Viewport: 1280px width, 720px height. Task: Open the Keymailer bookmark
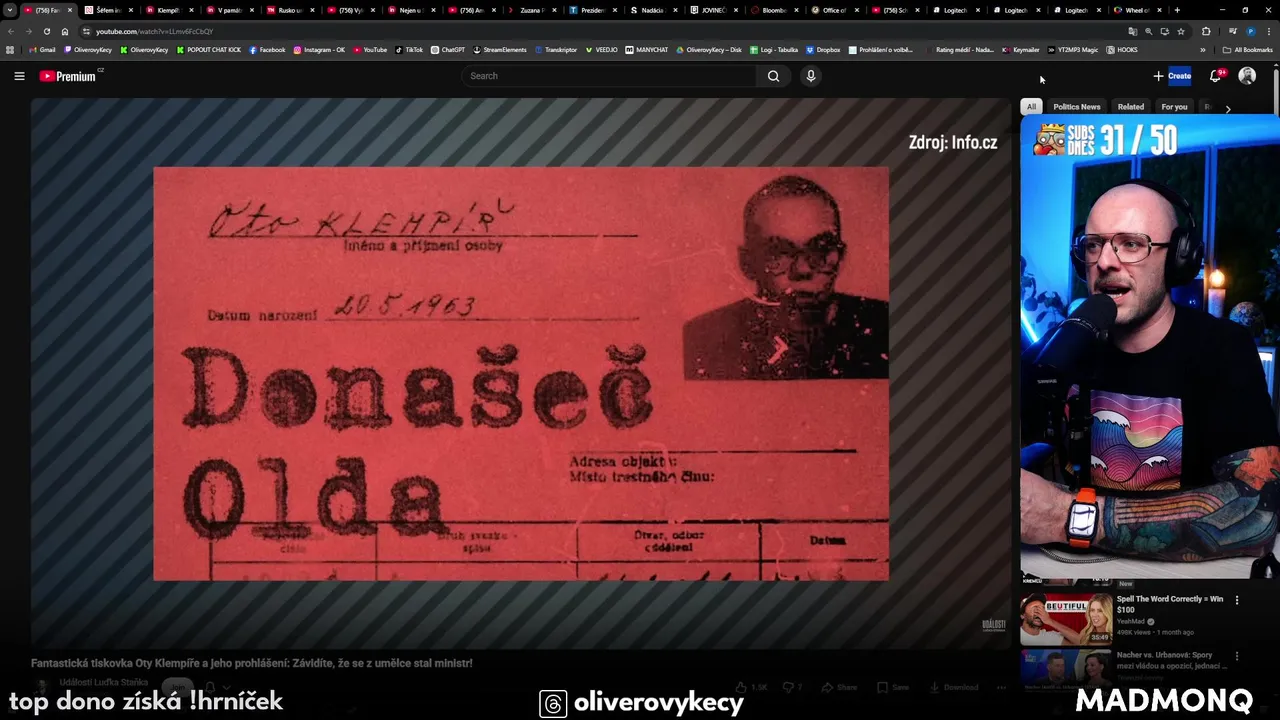tap(1020, 50)
